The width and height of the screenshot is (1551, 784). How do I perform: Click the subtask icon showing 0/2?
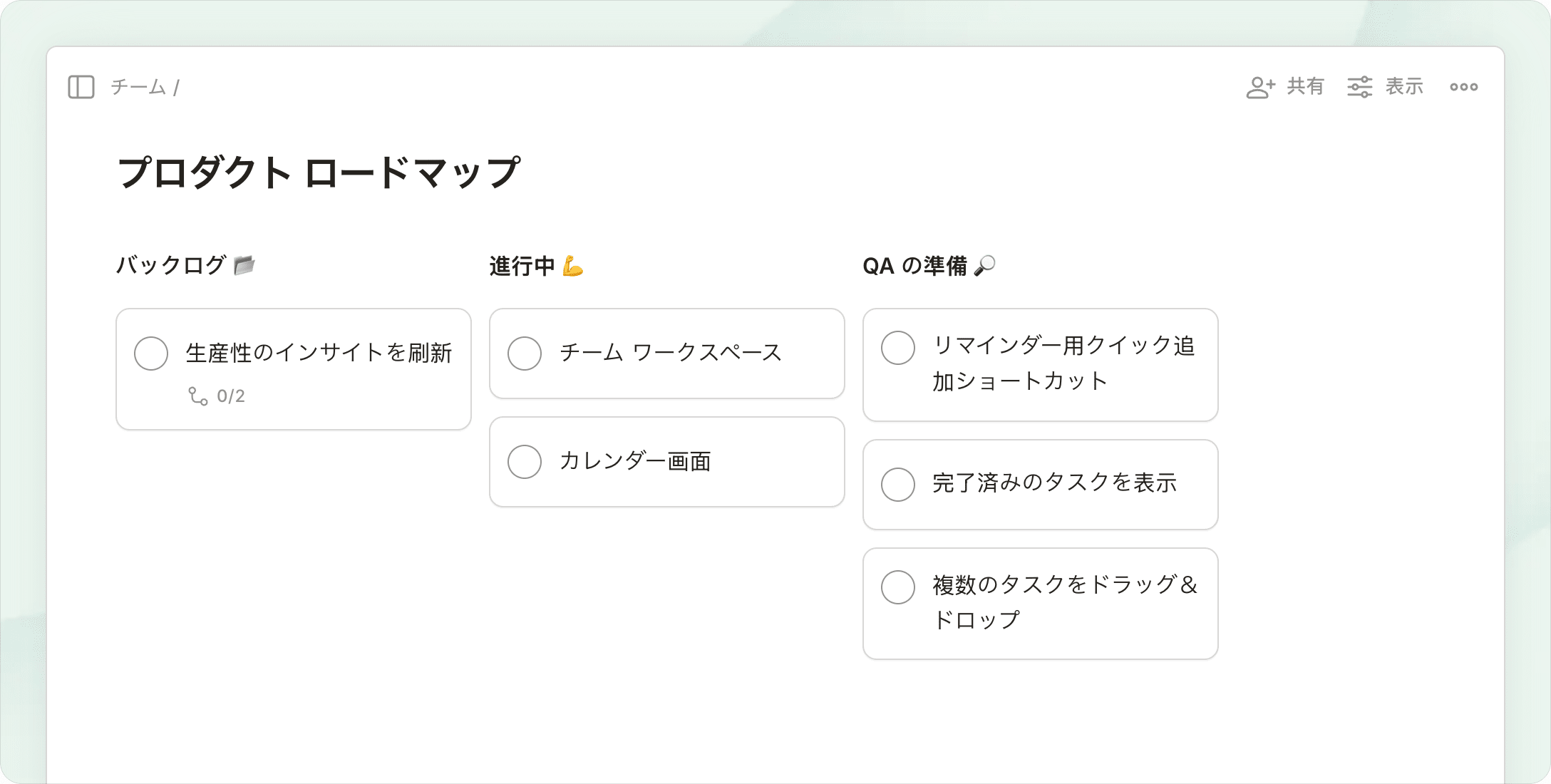click(x=198, y=396)
